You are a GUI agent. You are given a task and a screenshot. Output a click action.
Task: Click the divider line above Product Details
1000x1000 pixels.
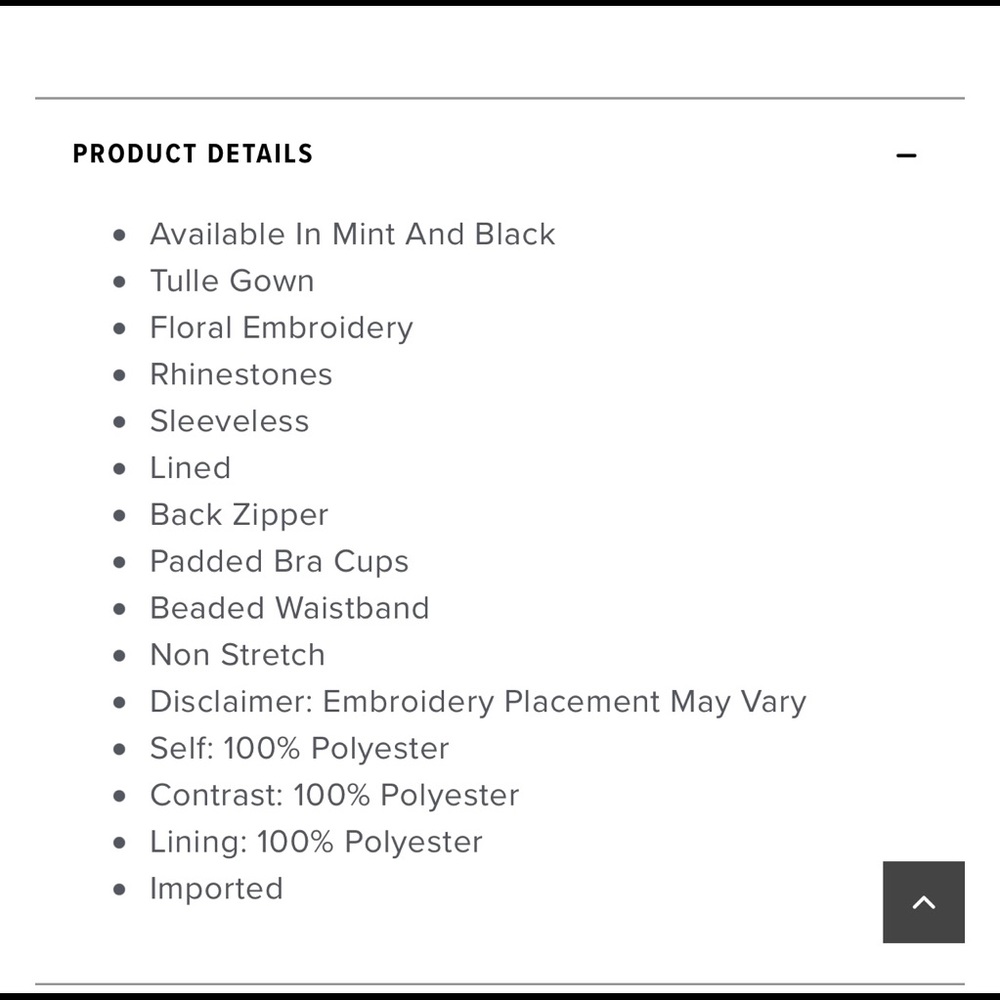(x=500, y=98)
